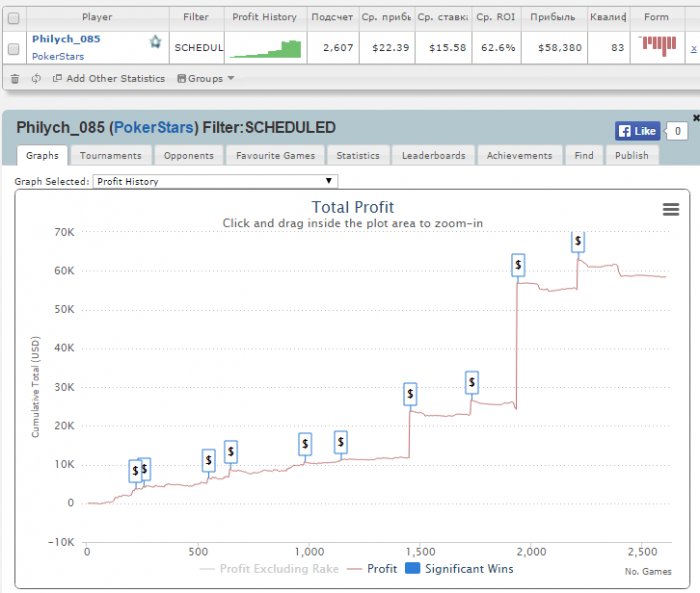The height and width of the screenshot is (593, 700).
Task: Click the dollar marker near 650 games
Action: tap(231, 451)
